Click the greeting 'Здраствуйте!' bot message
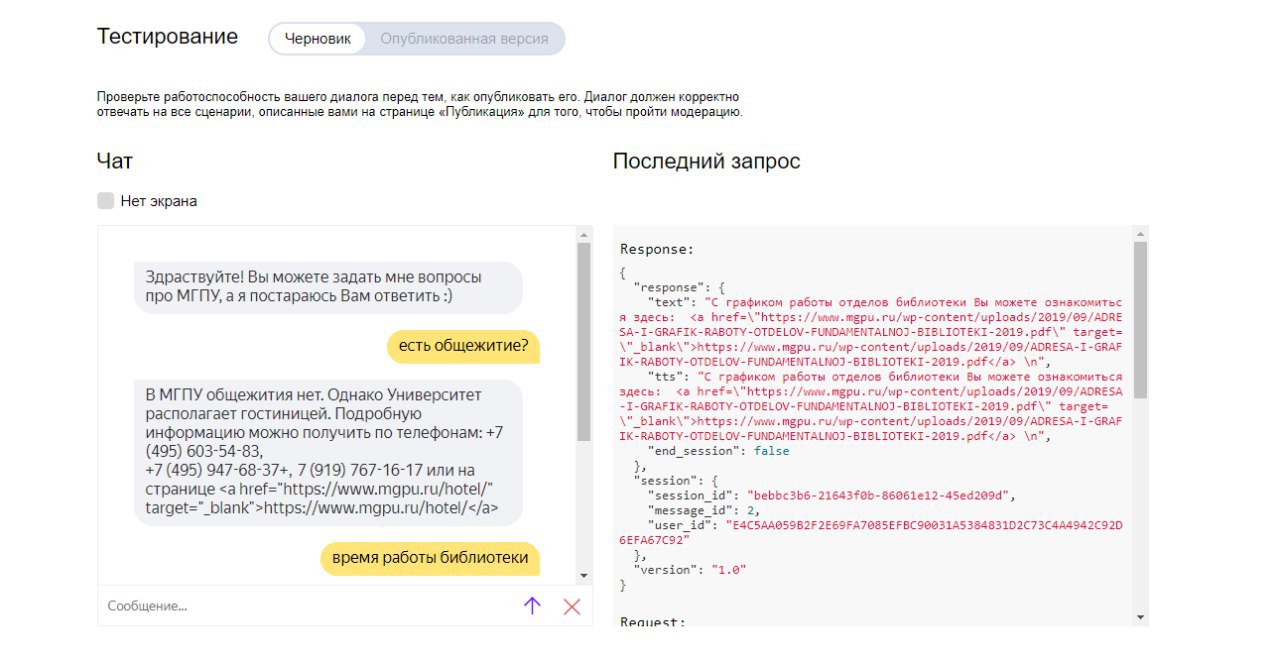Image resolution: width=1280 pixels, height=660 pixels. 328,287
